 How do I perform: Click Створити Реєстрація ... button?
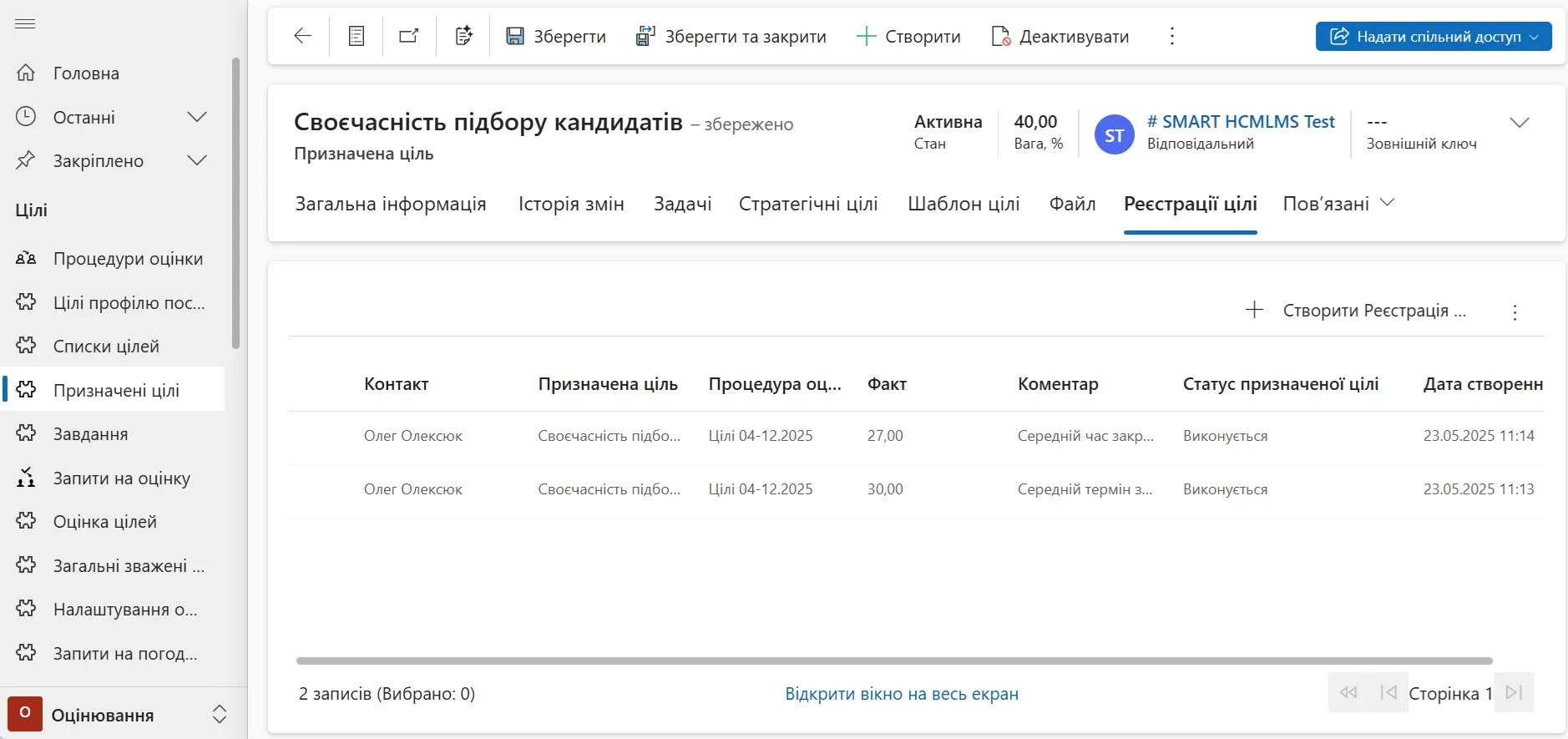[1356, 311]
